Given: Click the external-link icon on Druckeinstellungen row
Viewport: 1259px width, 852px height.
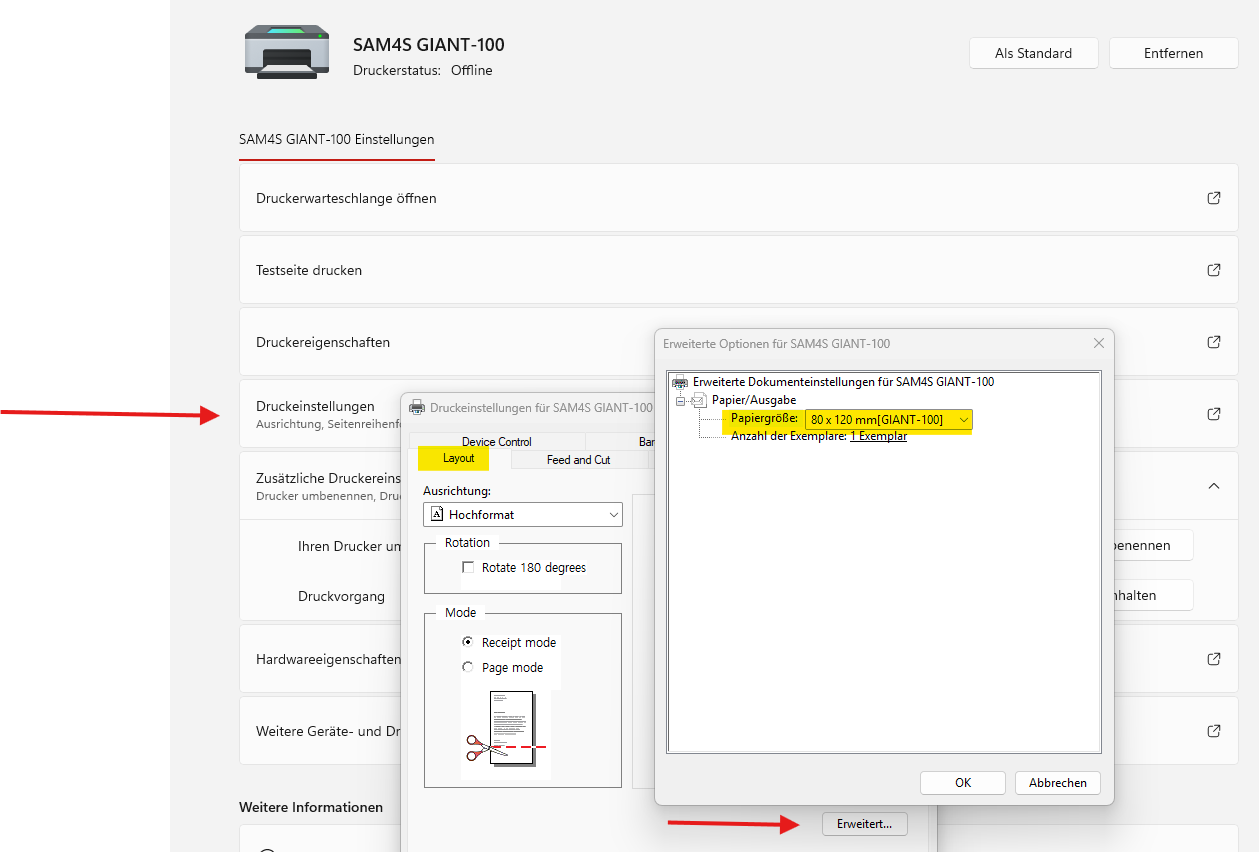Looking at the screenshot, I should (1214, 414).
